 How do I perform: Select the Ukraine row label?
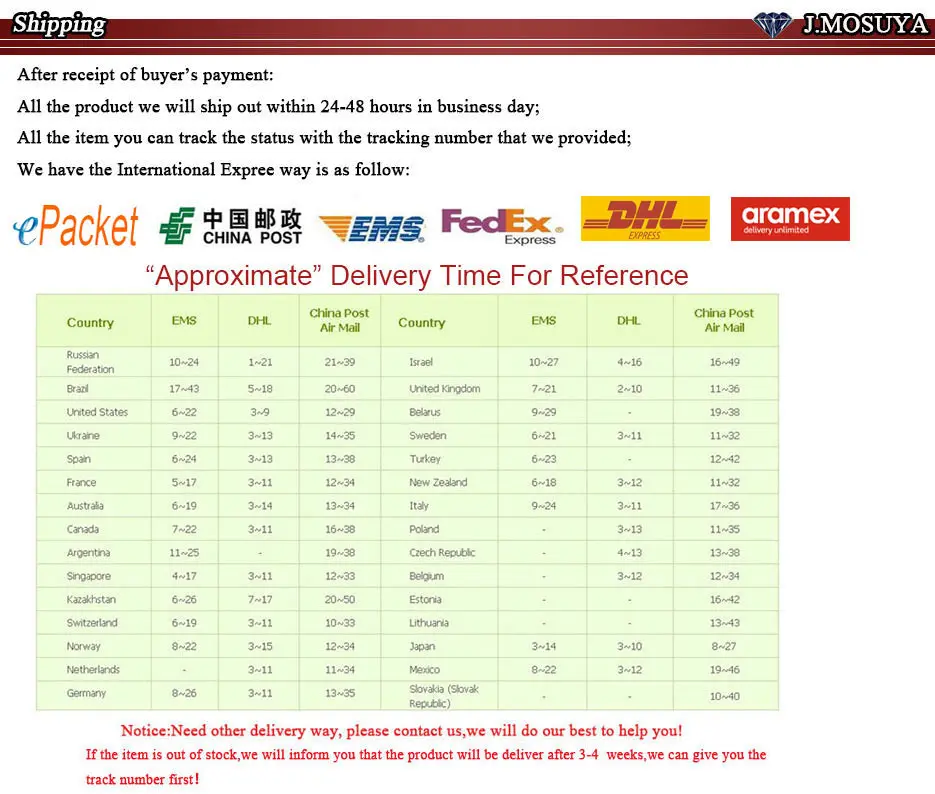pyautogui.click(x=83, y=435)
